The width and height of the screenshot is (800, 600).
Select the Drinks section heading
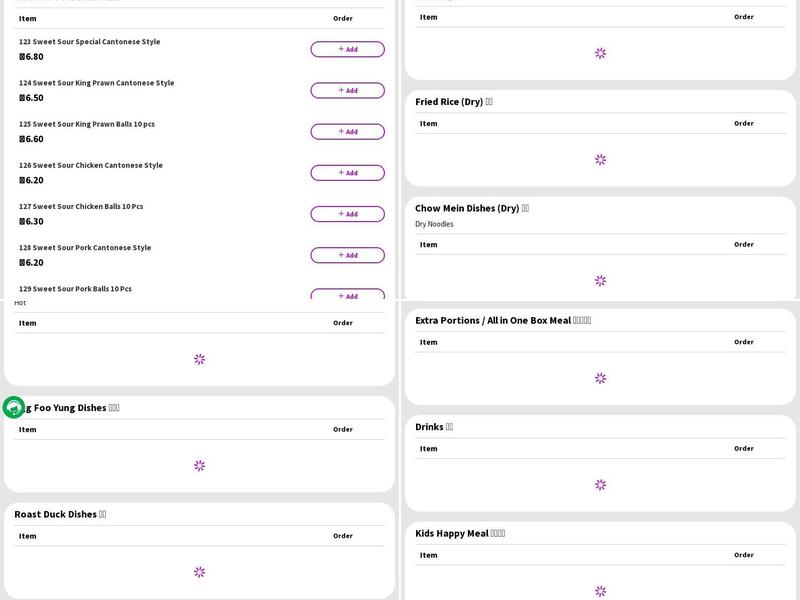tap(429, 427)
